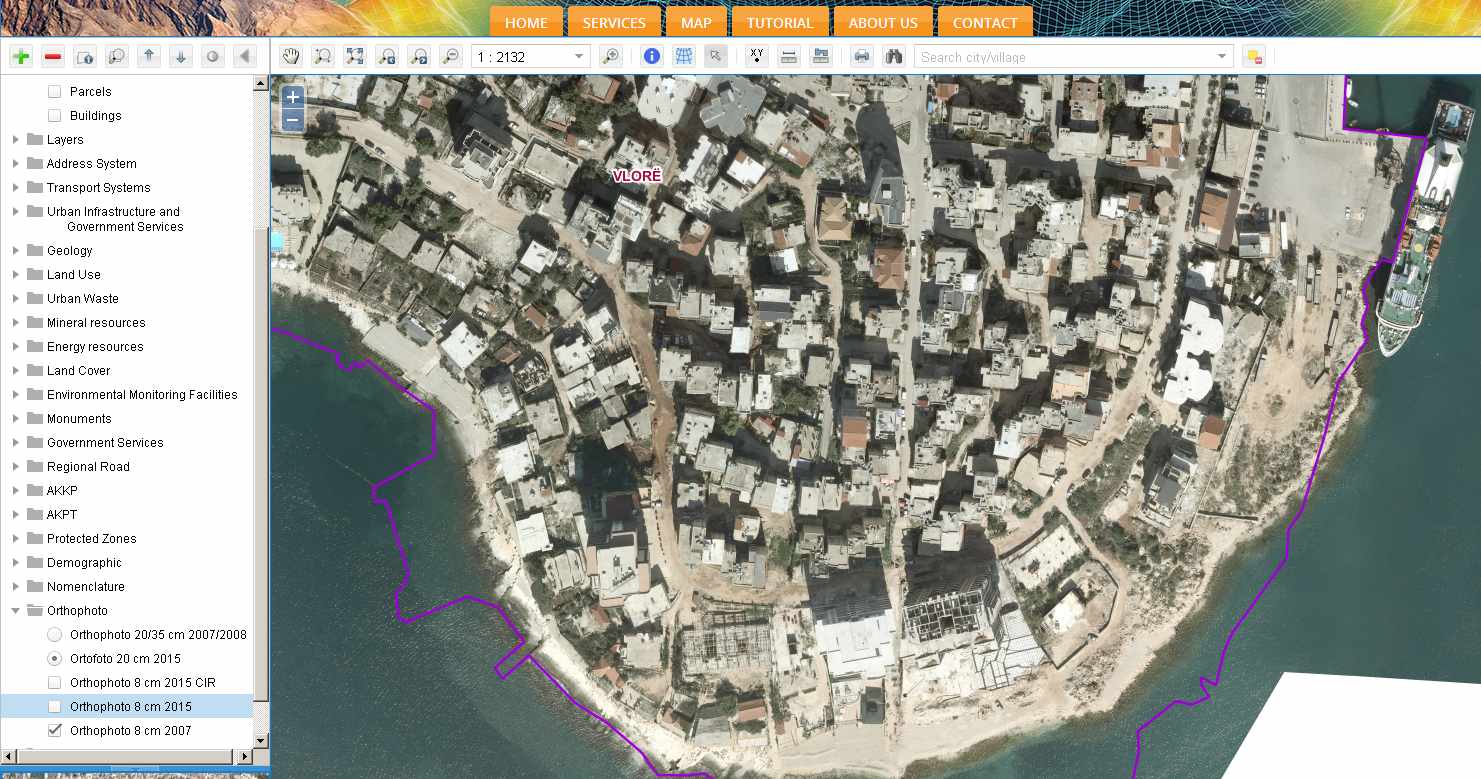Image resolution: width=1481 pixels, height=779 pixels.
Task: Enable the Parcels layer checkbox
Action: click(x=55, y=92)
